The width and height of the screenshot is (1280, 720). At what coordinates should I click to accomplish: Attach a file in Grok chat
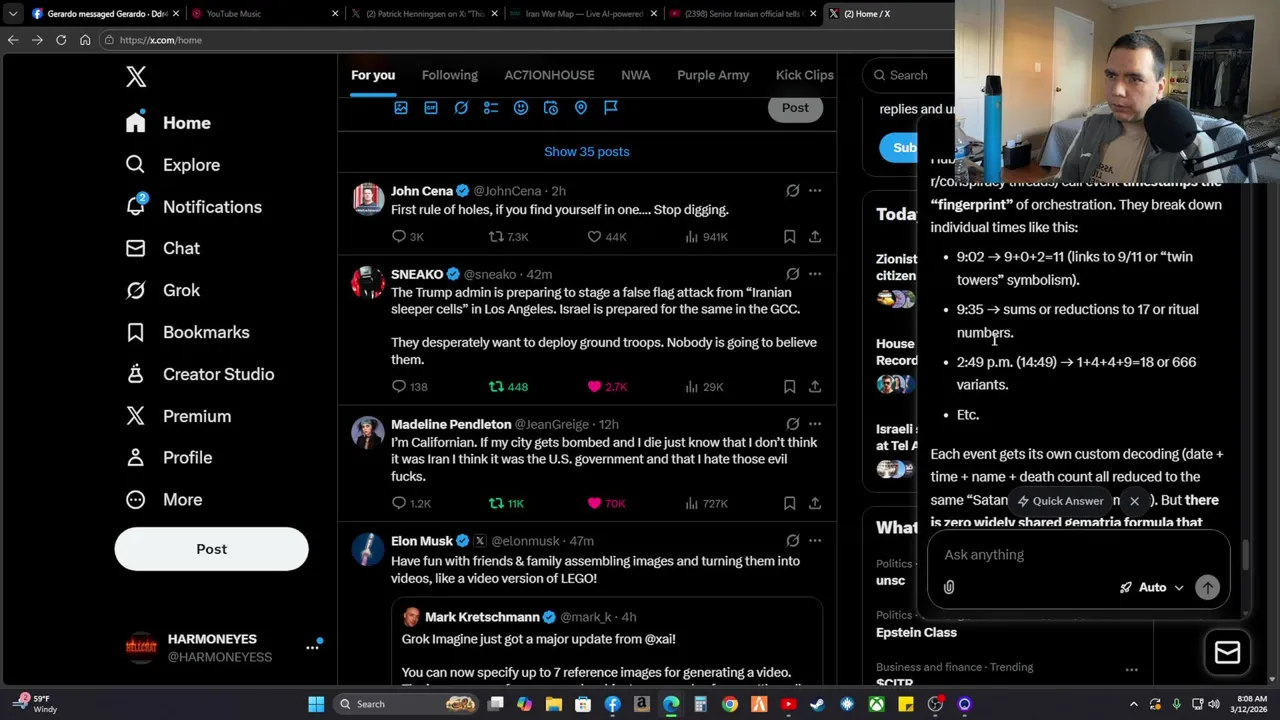[949, 588]
